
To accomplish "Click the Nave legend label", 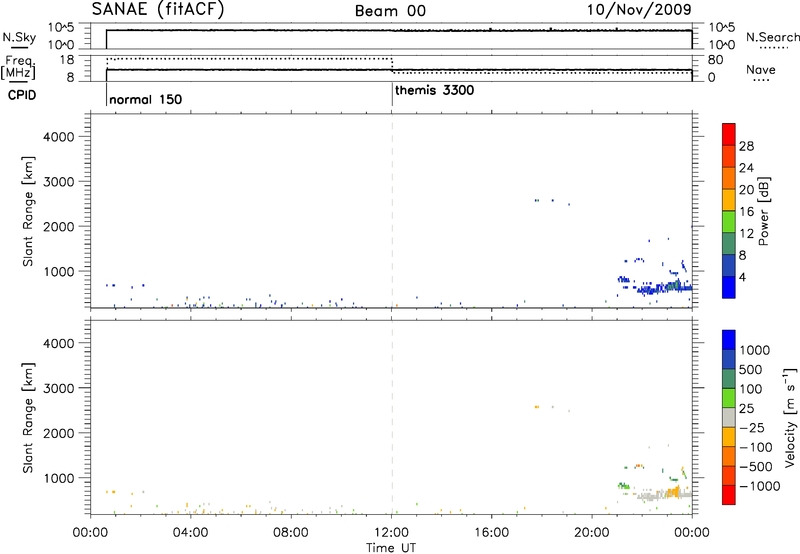I will (761, 70).
